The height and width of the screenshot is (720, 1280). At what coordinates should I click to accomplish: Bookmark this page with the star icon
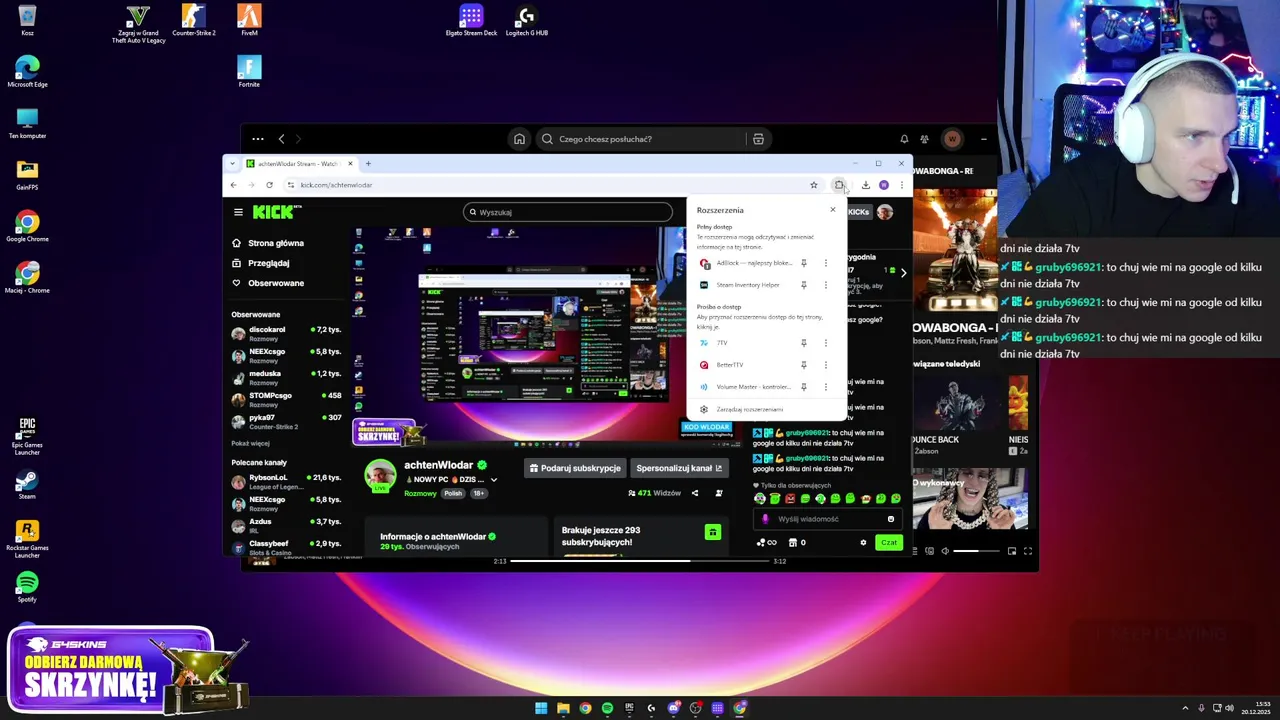[x=814, y=185]
